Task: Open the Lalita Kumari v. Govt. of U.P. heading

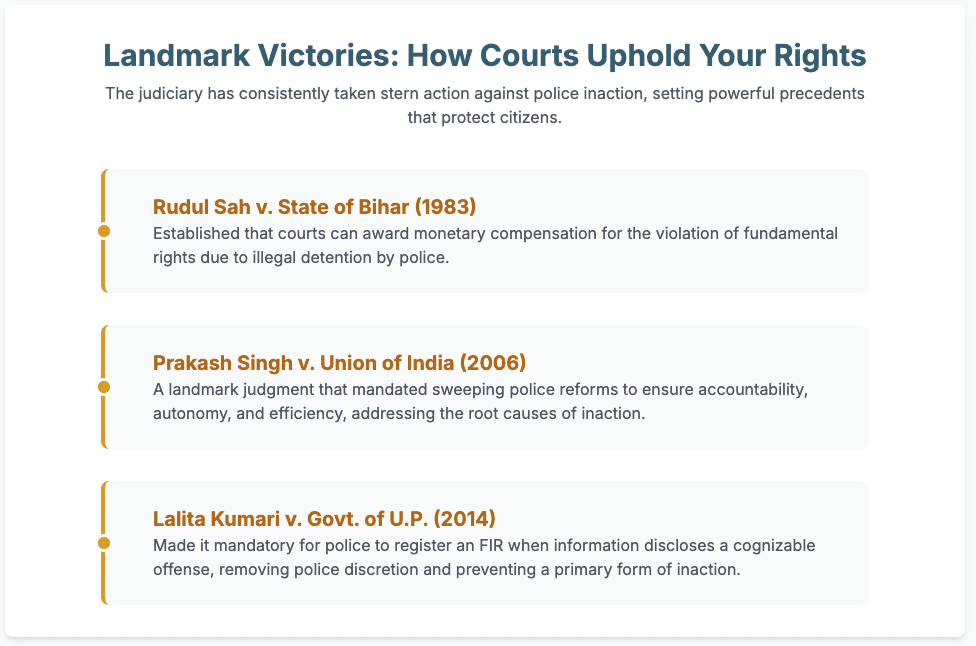Action: tap(324, 519)
